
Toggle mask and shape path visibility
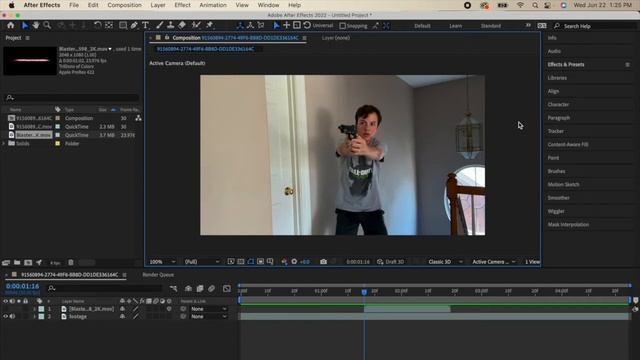tap(251, 262)
